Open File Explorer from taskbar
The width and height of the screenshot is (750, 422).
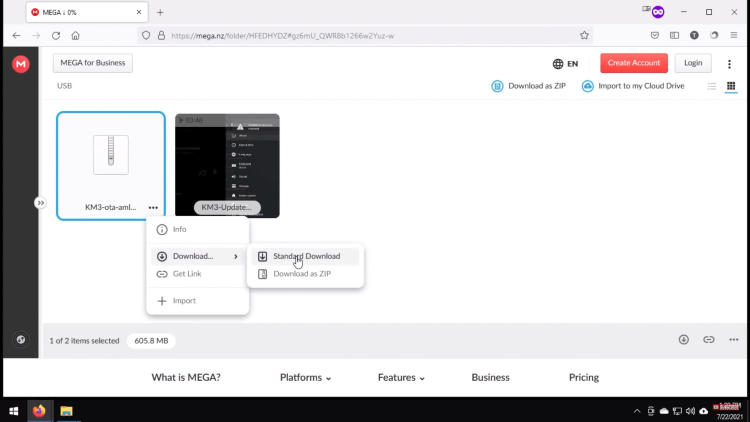click(66, 411)
